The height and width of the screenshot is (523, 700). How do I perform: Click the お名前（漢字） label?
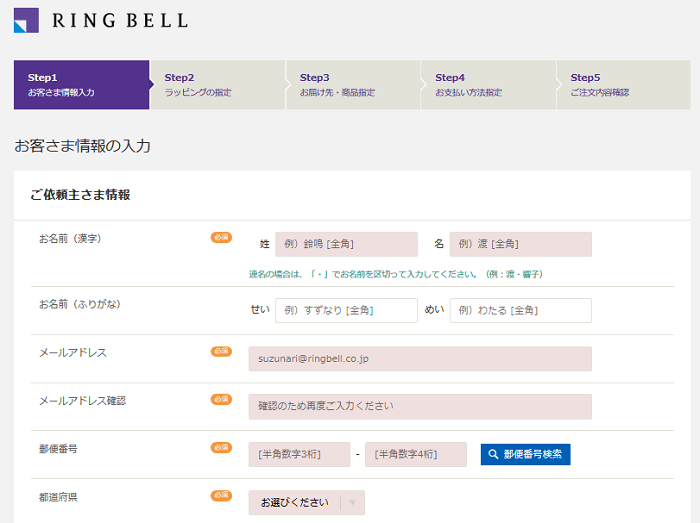[x=70, y=239]
